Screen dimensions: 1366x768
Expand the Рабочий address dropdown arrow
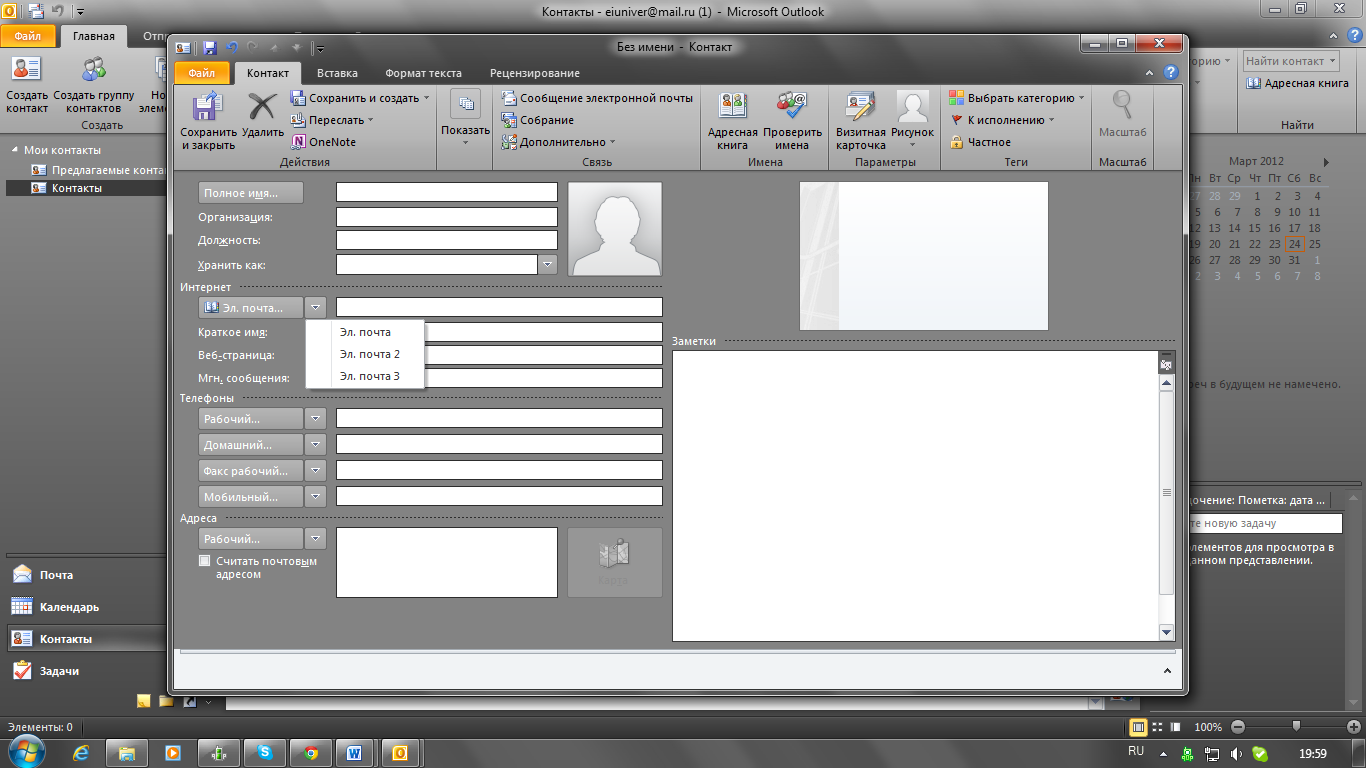coord(316,539)
